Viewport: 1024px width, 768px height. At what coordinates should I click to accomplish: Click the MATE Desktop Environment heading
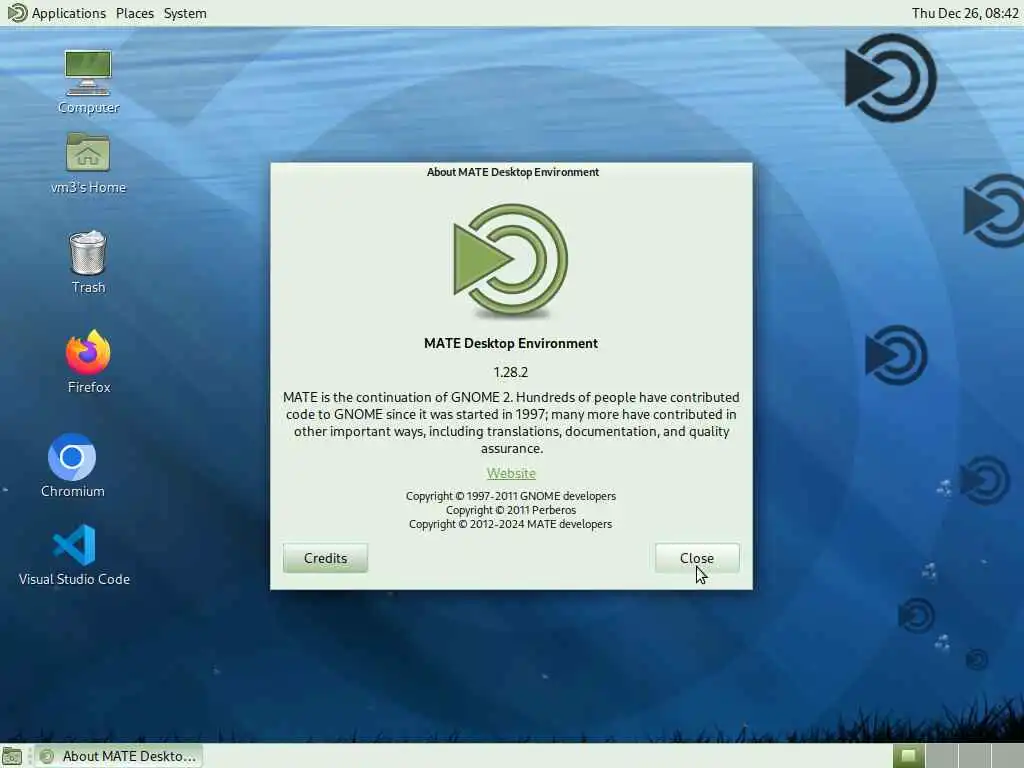point(511,344)
